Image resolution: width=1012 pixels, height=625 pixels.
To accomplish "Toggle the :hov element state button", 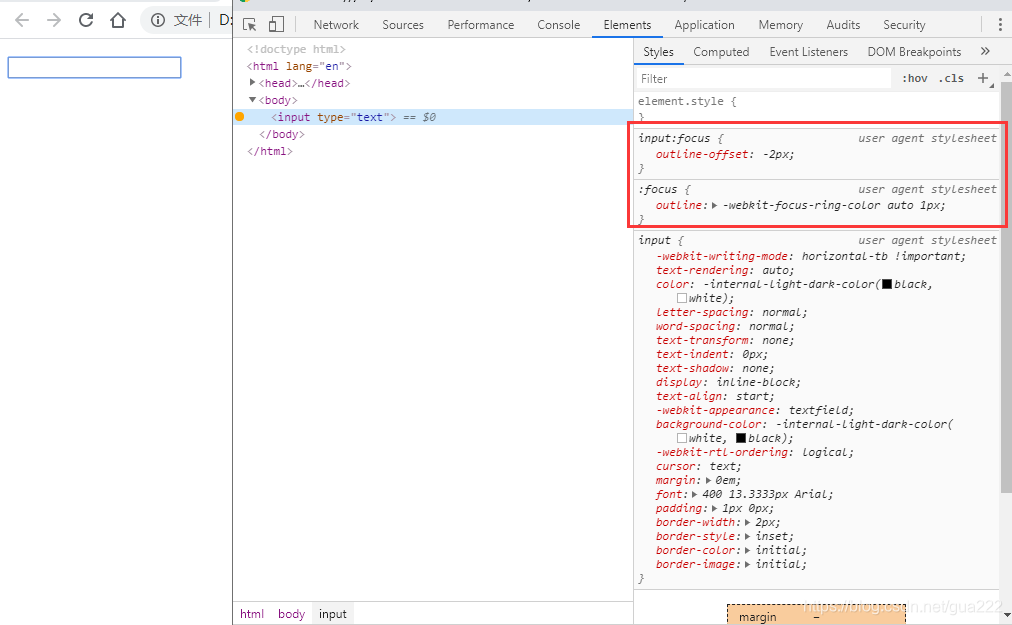I will pos(915,78).
